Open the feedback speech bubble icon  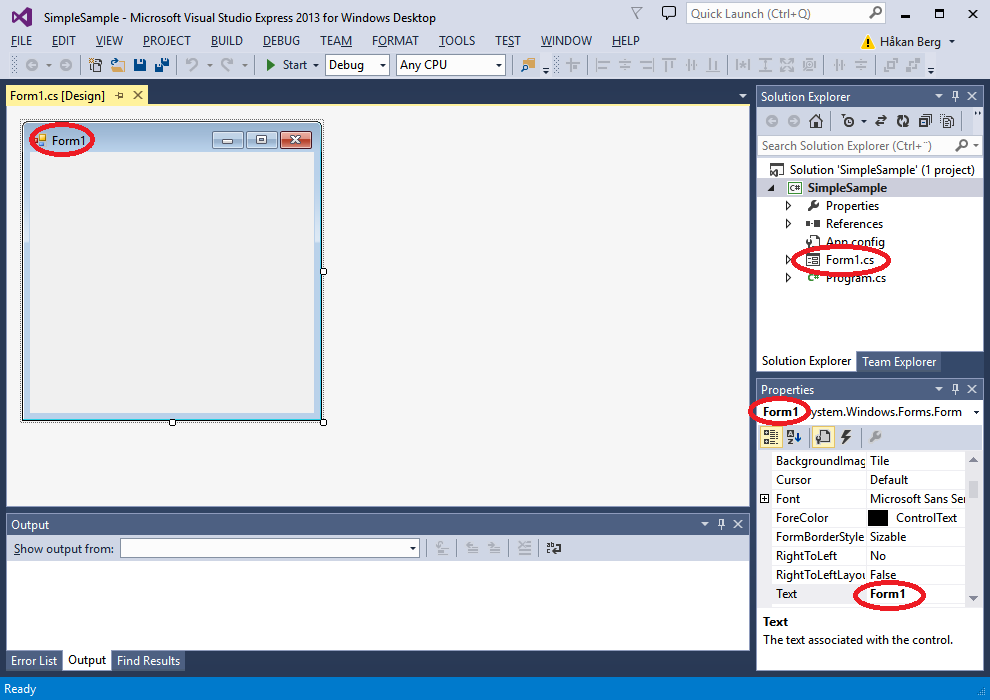pyautogui.click(x=668, y=13)
